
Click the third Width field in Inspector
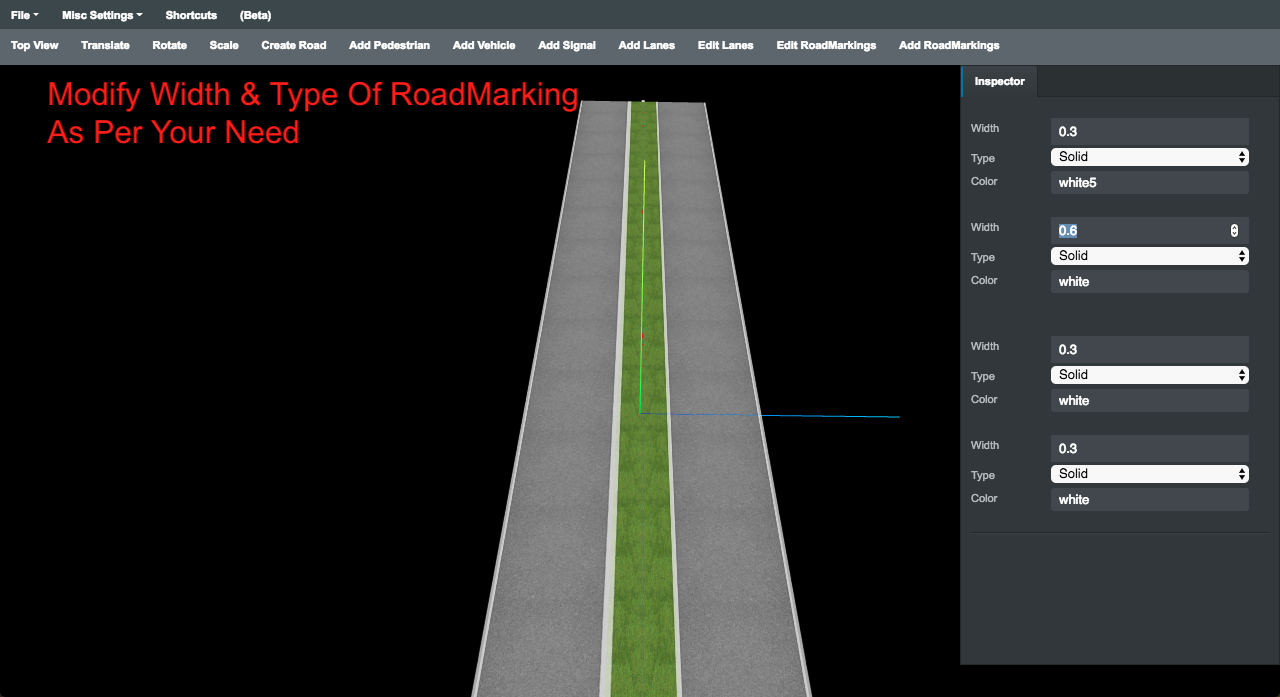(x=1150, y=349)
